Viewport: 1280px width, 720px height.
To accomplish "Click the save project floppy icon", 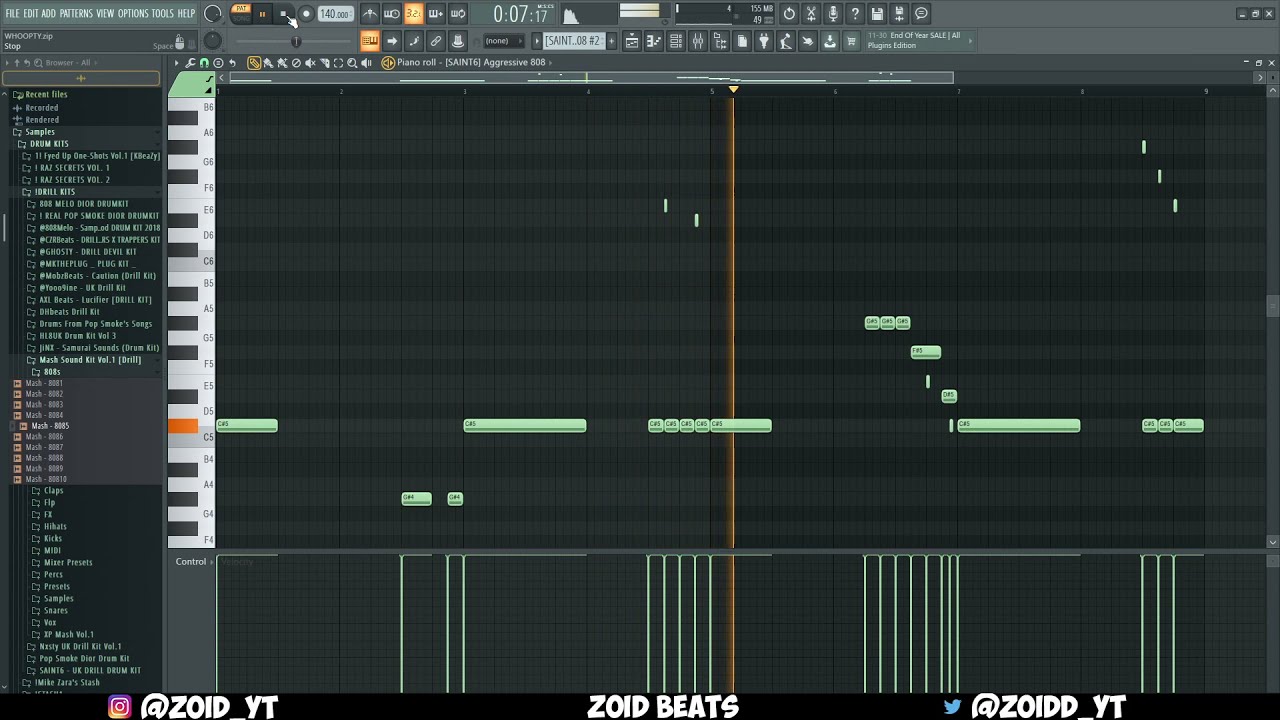I will coord(877,14).
